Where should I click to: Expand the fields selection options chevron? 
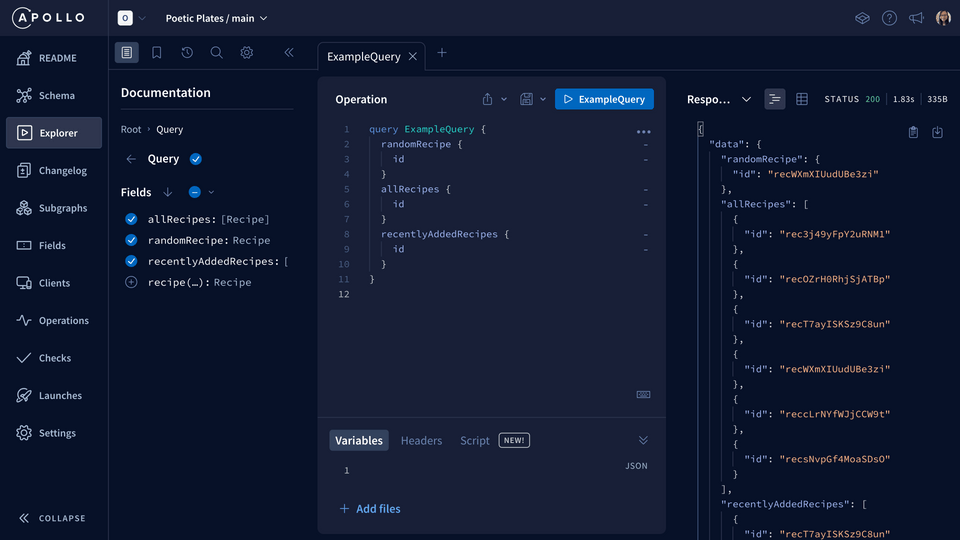point(211,192)
